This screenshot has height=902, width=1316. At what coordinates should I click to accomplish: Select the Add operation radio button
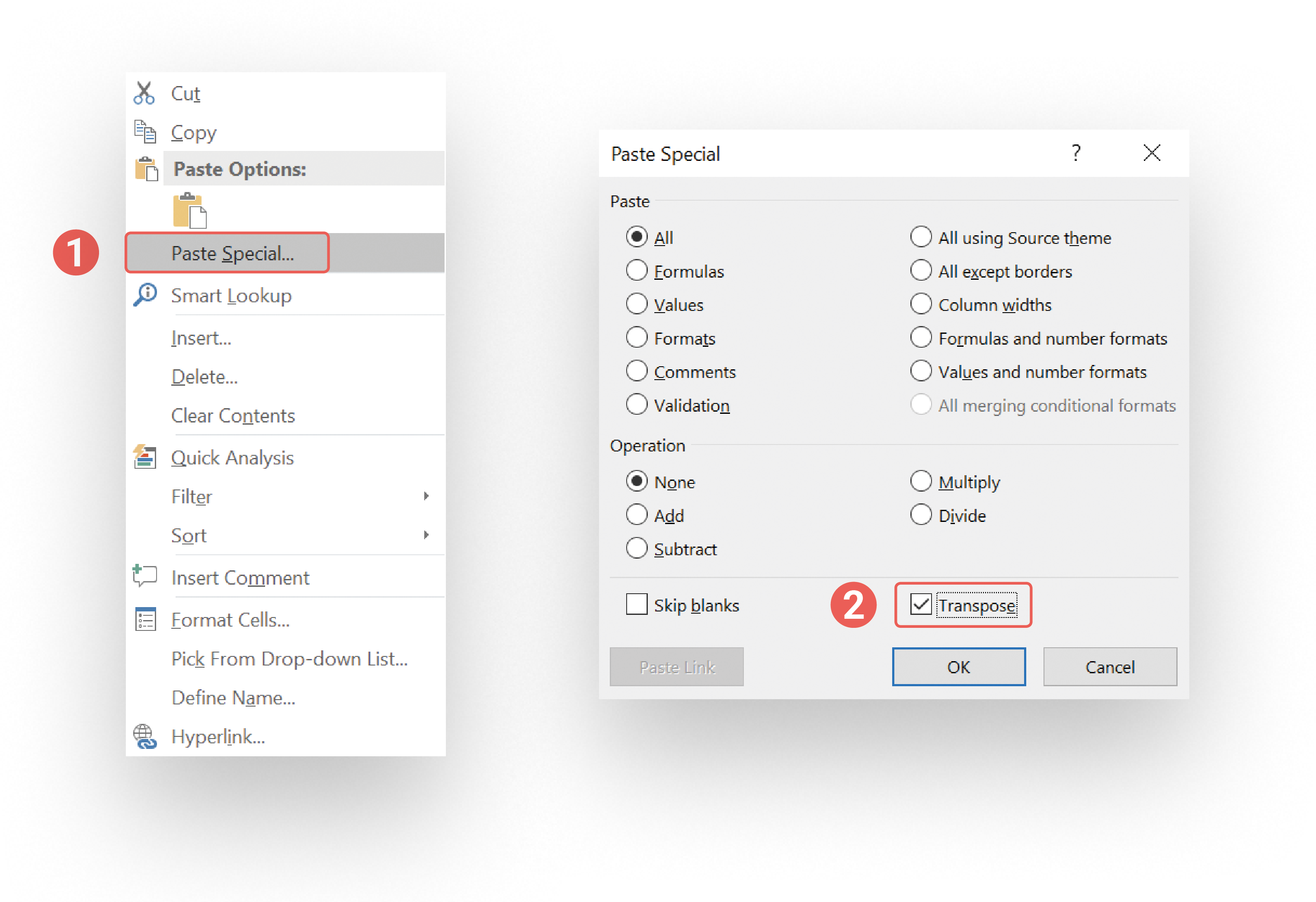tap(637, 514)
